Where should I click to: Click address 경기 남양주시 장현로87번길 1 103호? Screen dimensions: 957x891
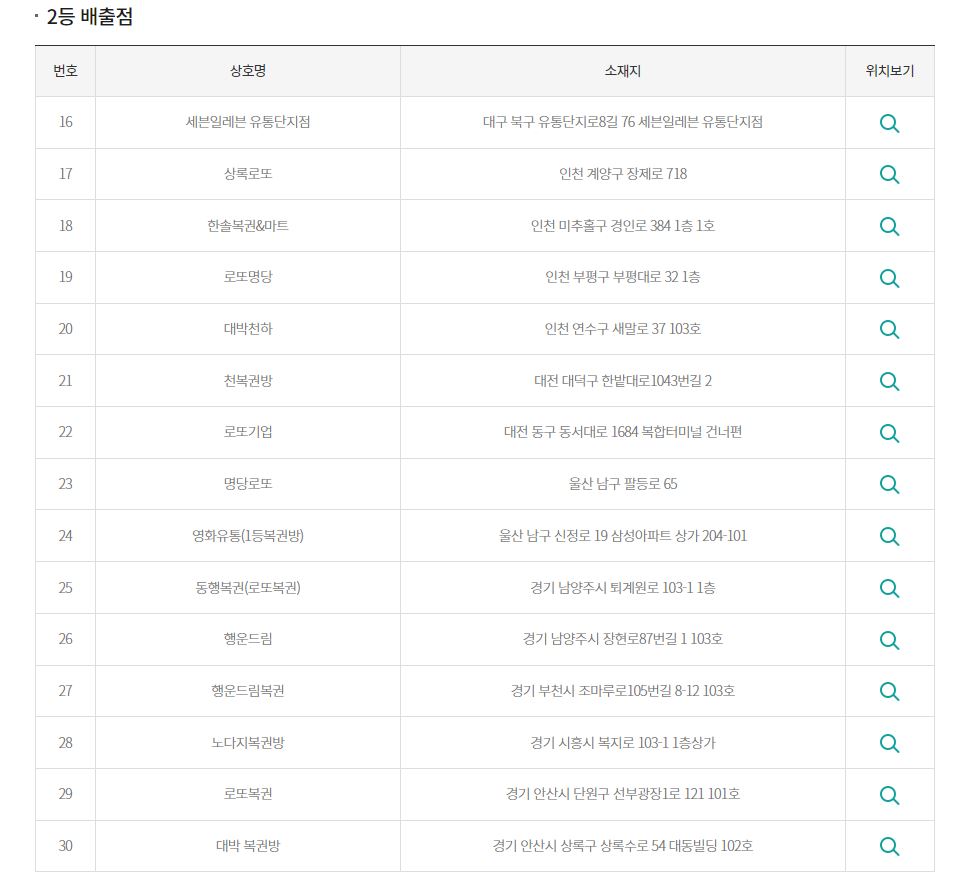pos(623,639)
